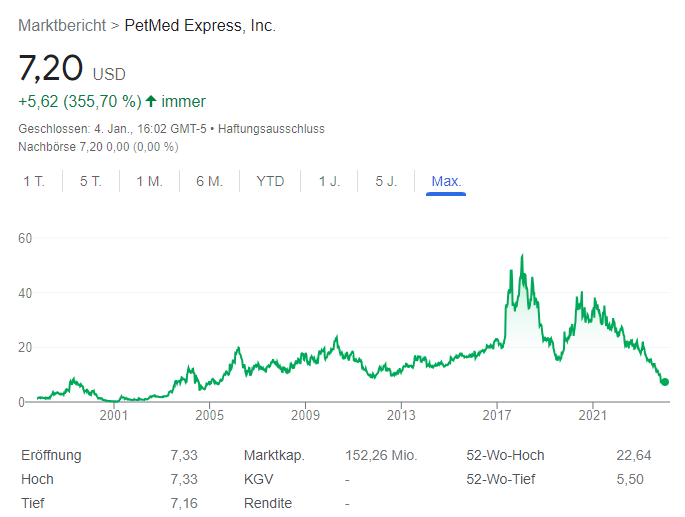Click the 2021 x-axis year label
685x517 pixels.
tap(593, 415)
